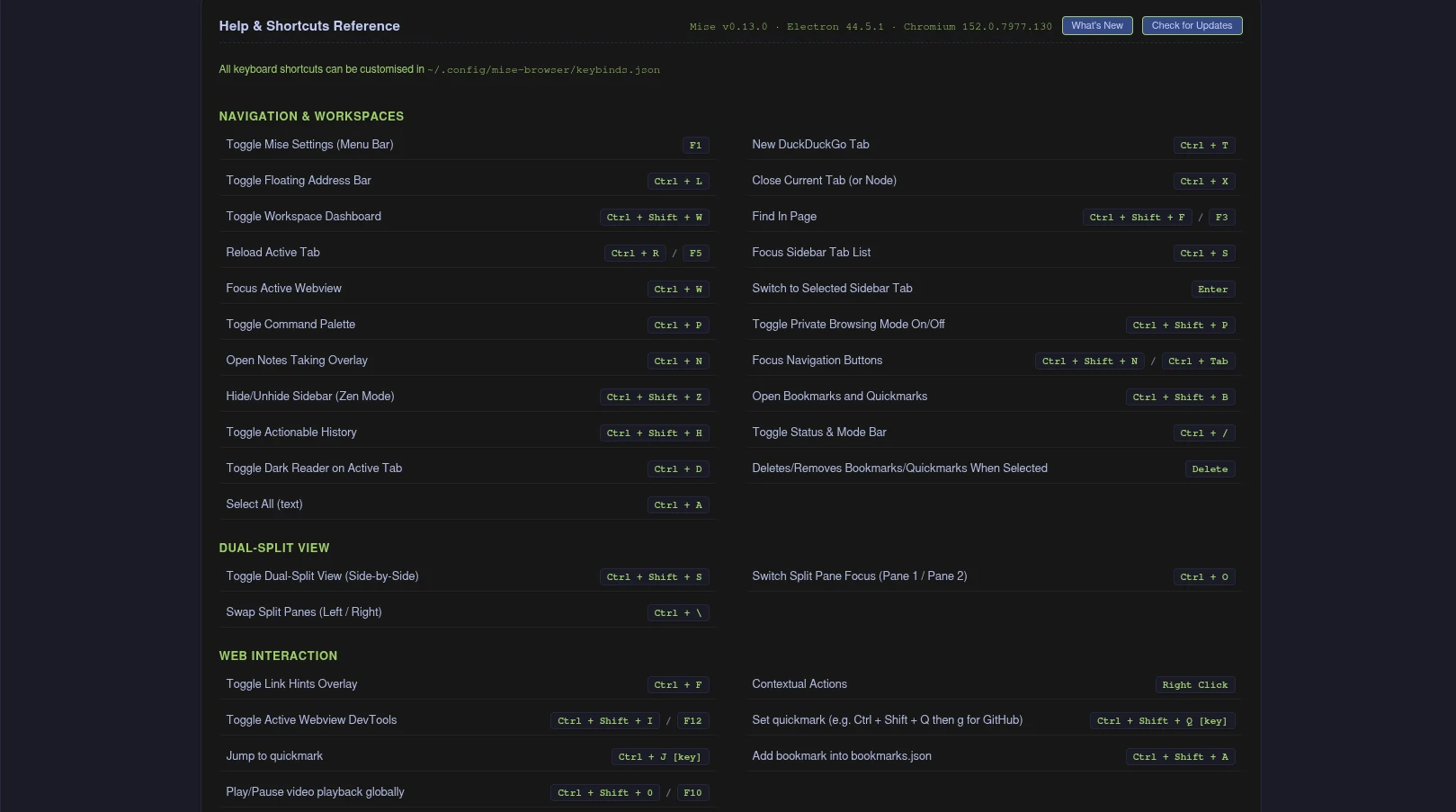1456x812 pixels.
Task: Click the F5 key badge
Action: [695, 253]
